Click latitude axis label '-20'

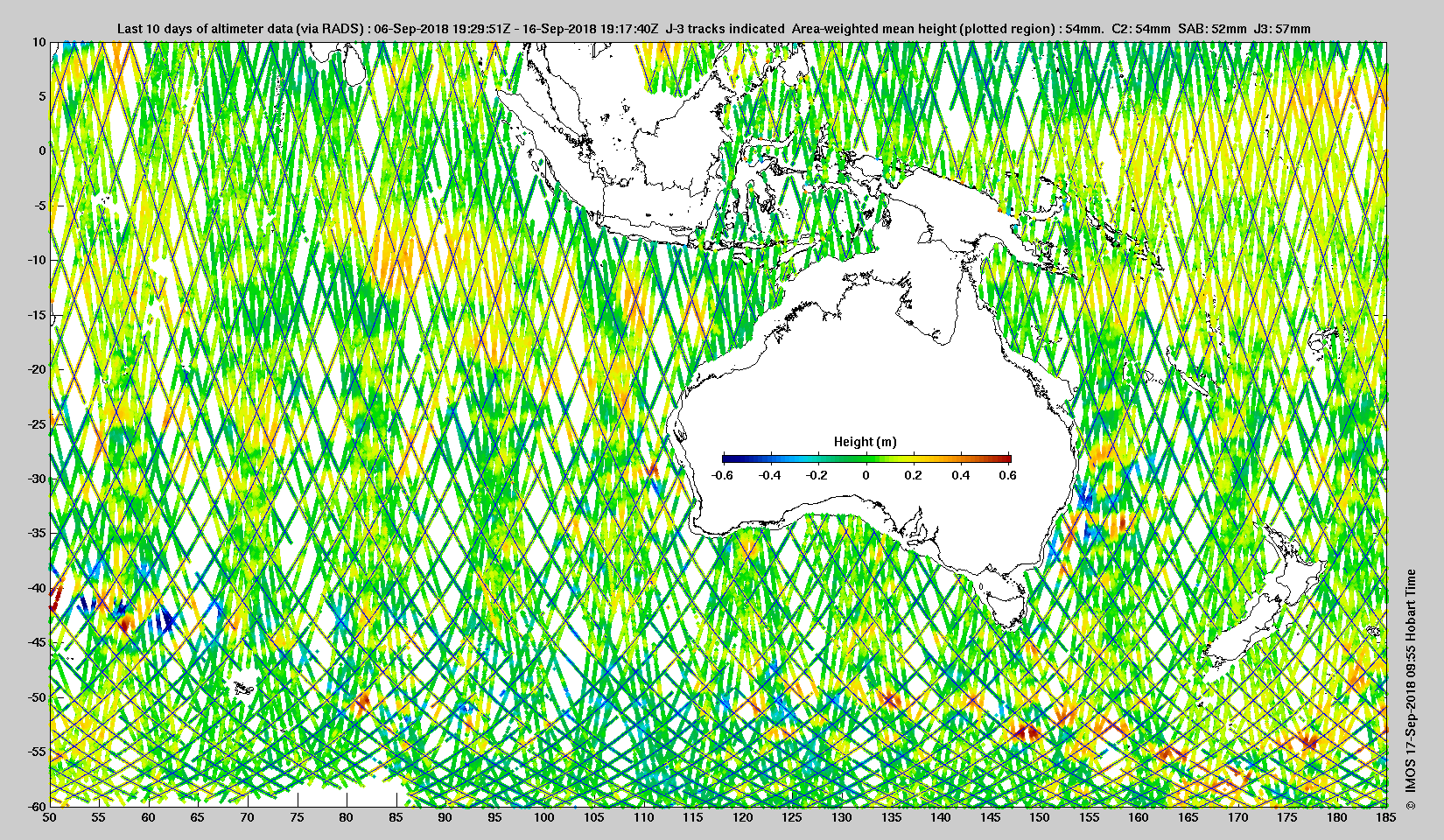[x=37, y=369]
